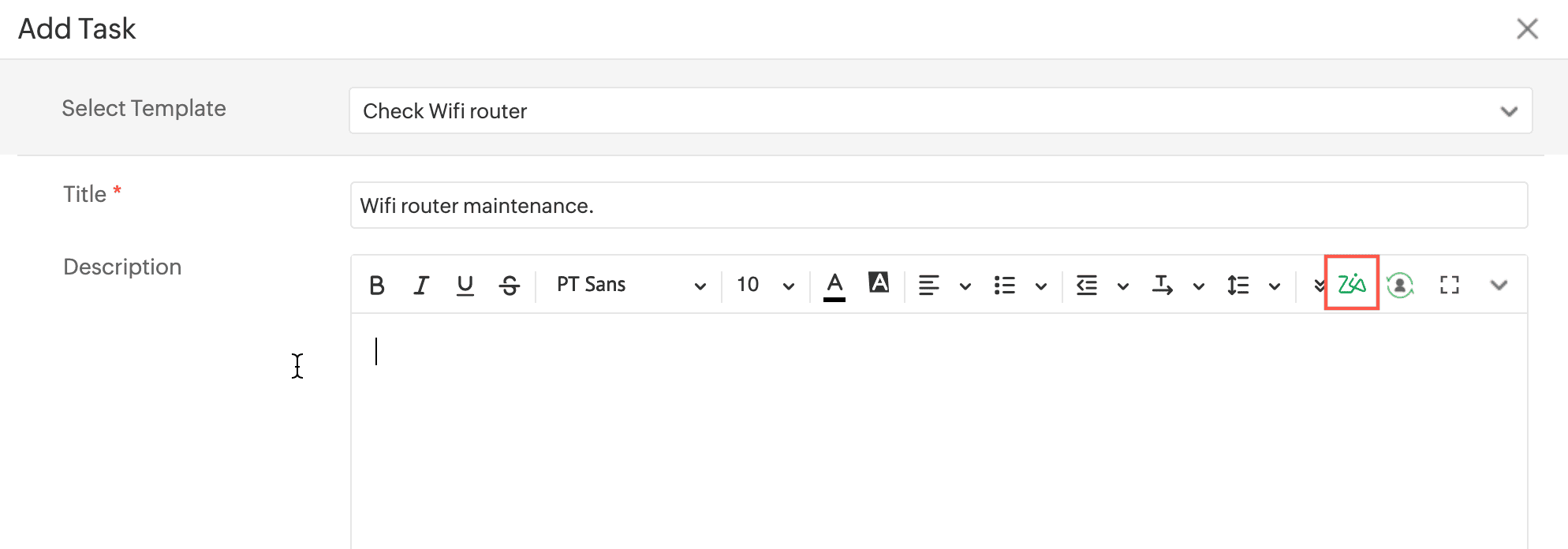Image resolution: width=1568 pixels, height=549 pixels.
Task: Expand description editor to fullscreen
Action: [1449, 285]
